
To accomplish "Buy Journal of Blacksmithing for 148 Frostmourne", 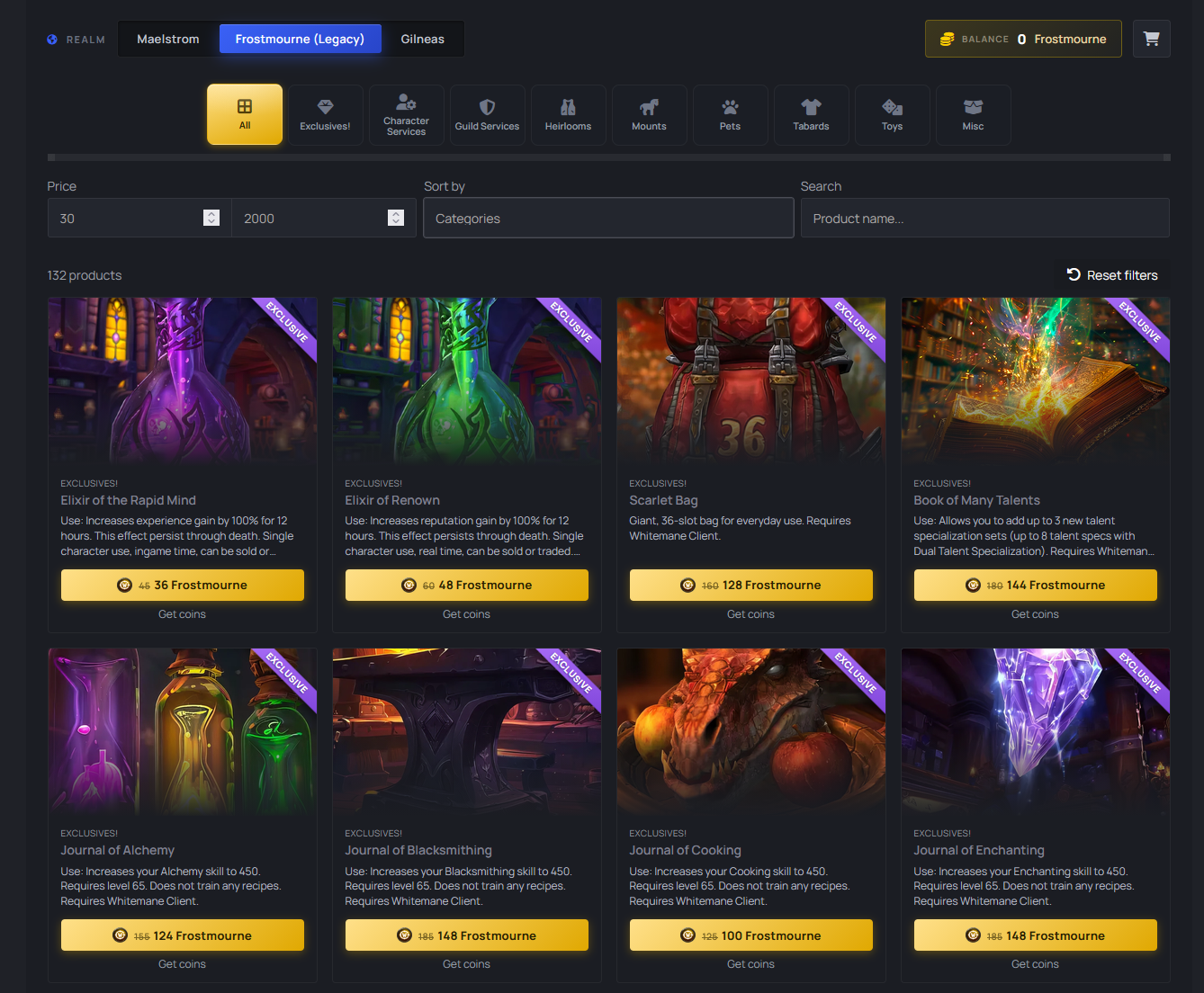I will [467, 935].
